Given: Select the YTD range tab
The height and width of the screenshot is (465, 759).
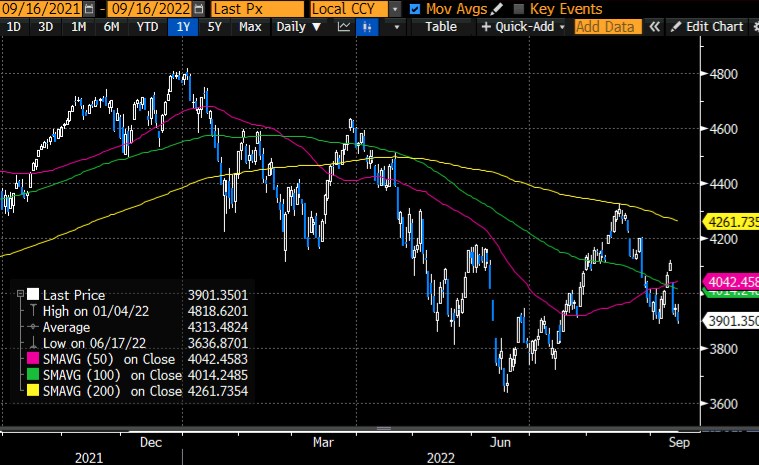Looking at the screenshot, I should 147,27.
